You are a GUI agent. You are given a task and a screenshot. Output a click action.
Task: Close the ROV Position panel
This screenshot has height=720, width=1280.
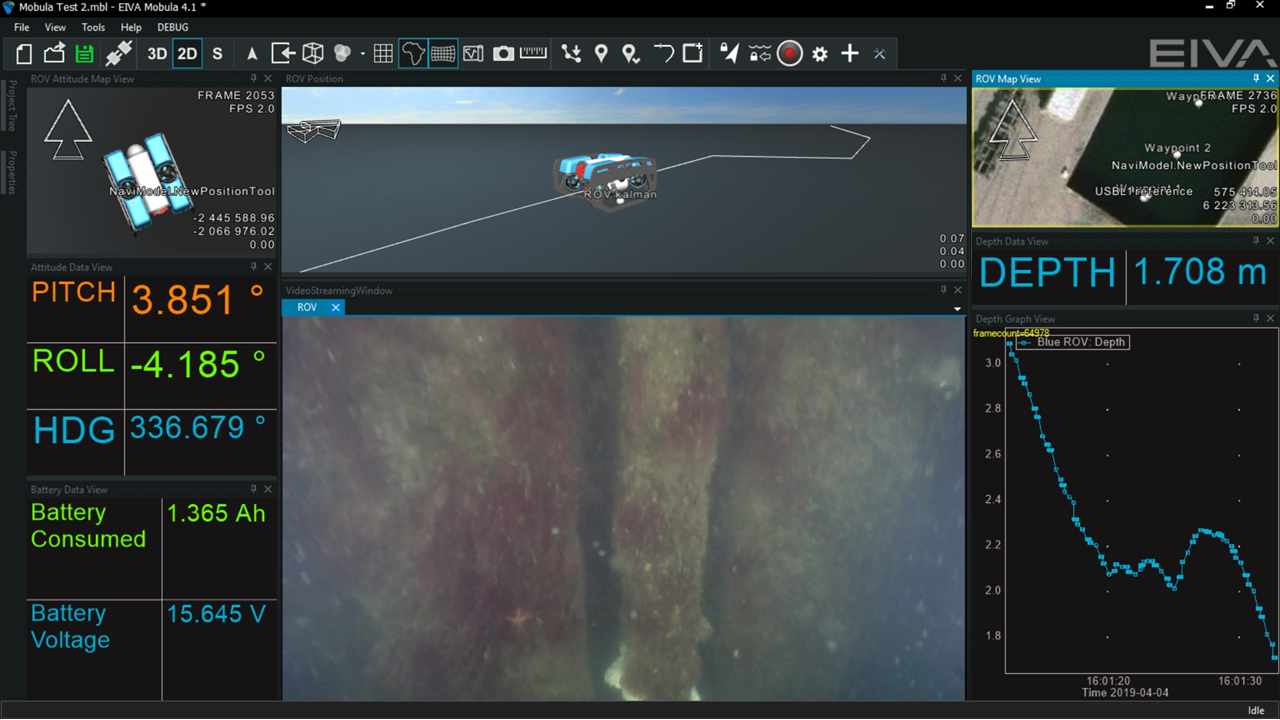(x=957, y=79)
